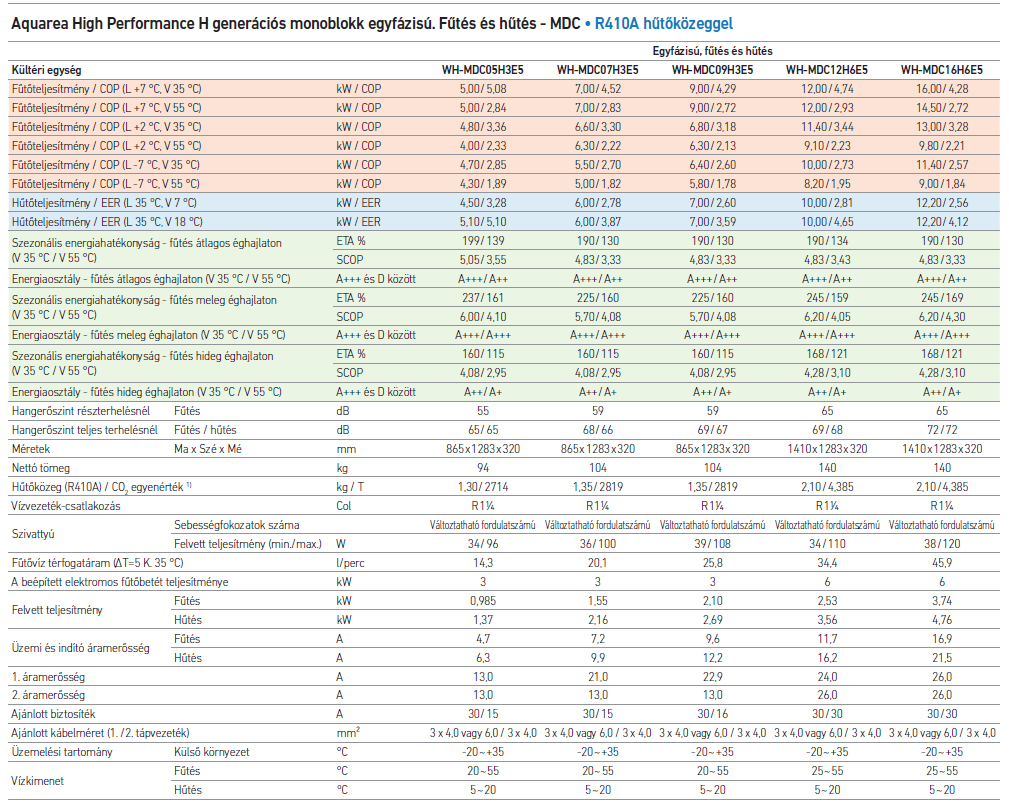
Task: Click 'Vízvezeték-csatlakozás' row label
Action: pos(66,506)
